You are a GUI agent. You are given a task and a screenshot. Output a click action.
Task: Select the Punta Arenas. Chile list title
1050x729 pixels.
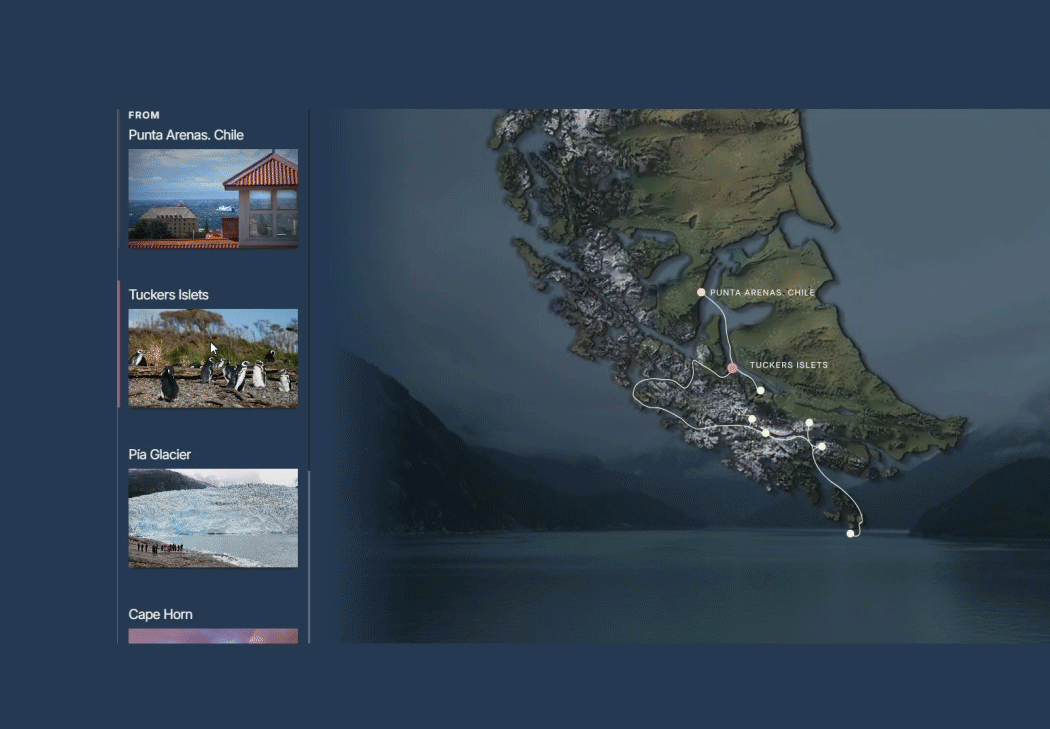186,135
